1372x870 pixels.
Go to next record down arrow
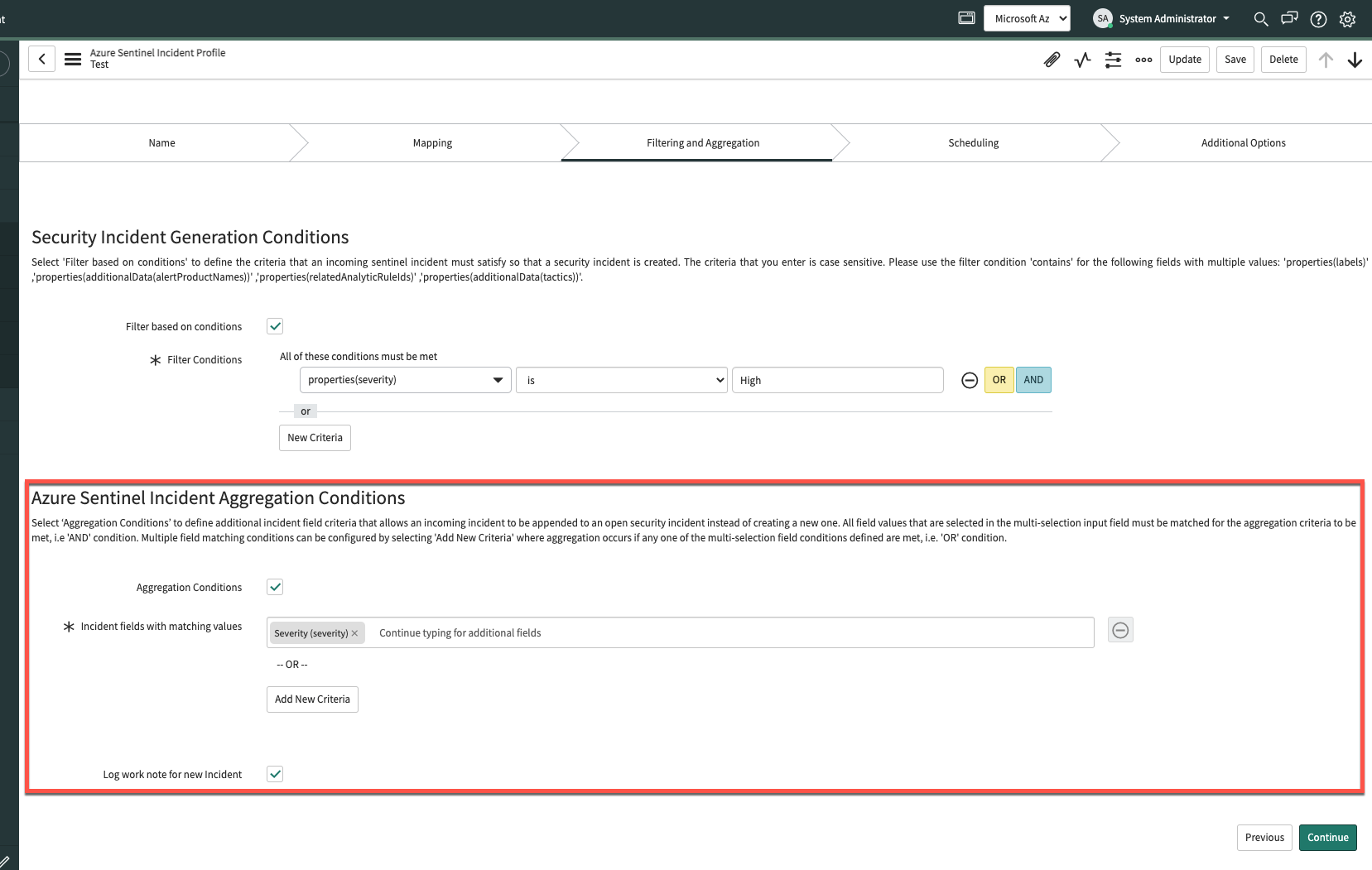click(1355, 60)
